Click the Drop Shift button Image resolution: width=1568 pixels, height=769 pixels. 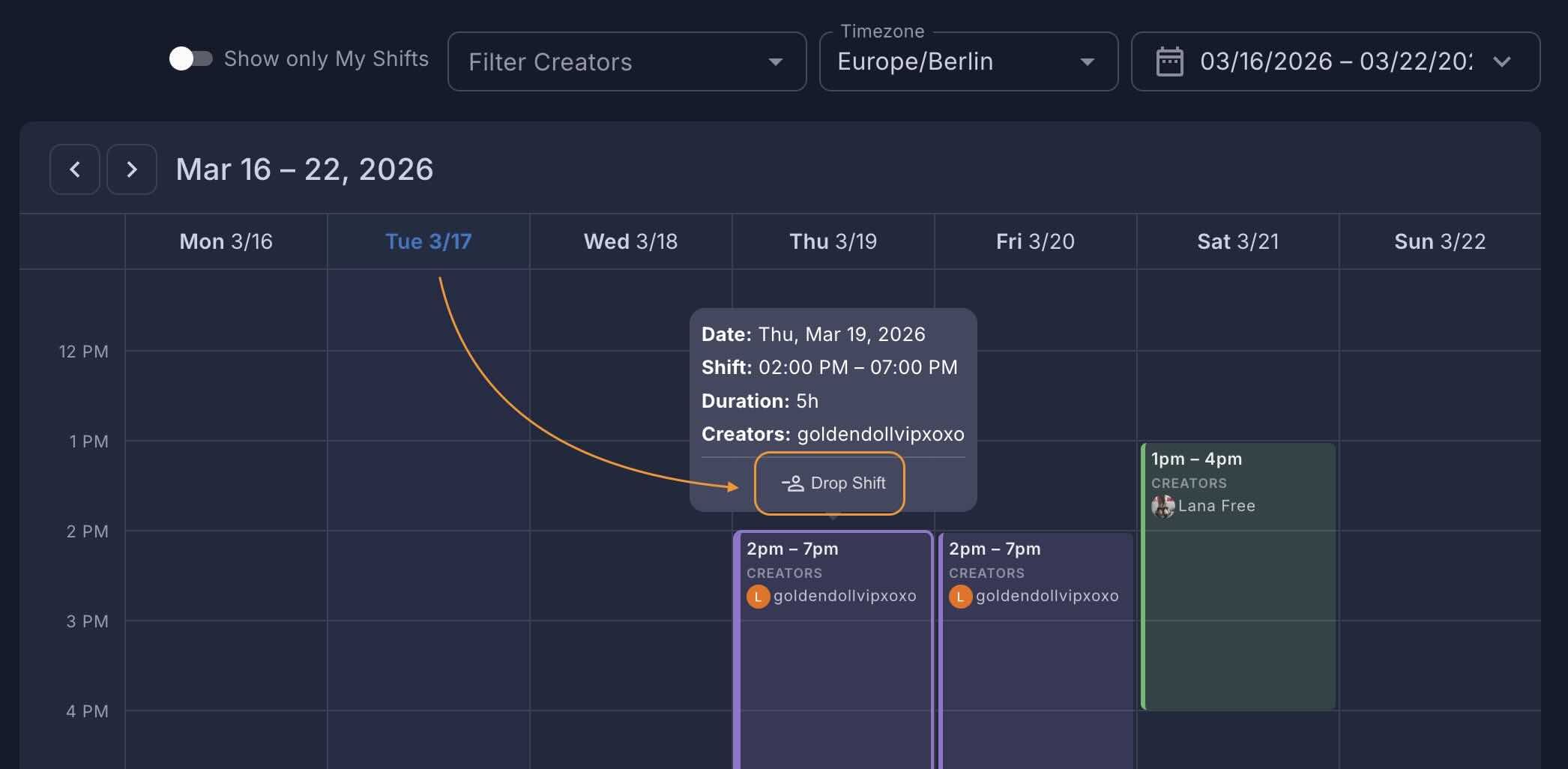830,483
